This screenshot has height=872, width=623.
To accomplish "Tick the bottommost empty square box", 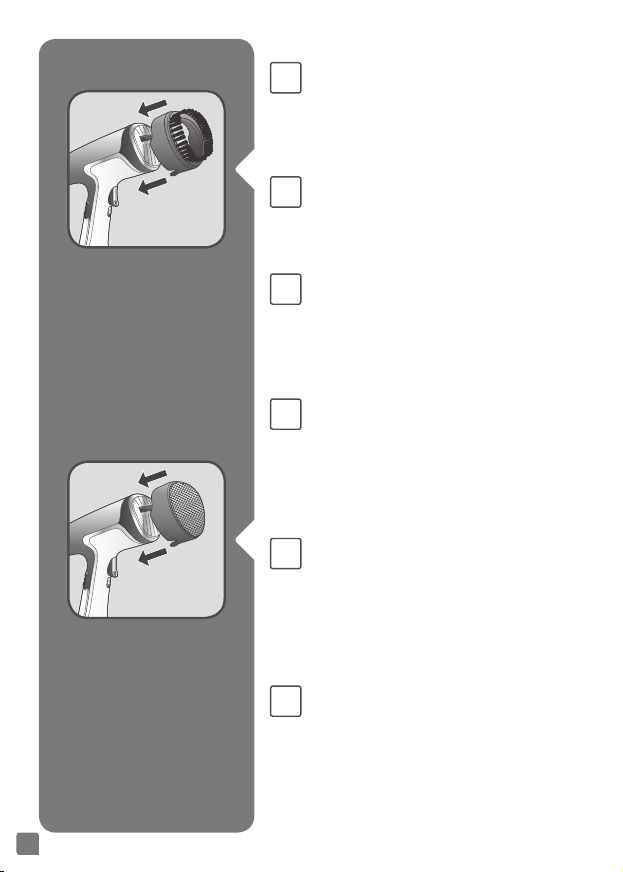I will tap(285, 701).
